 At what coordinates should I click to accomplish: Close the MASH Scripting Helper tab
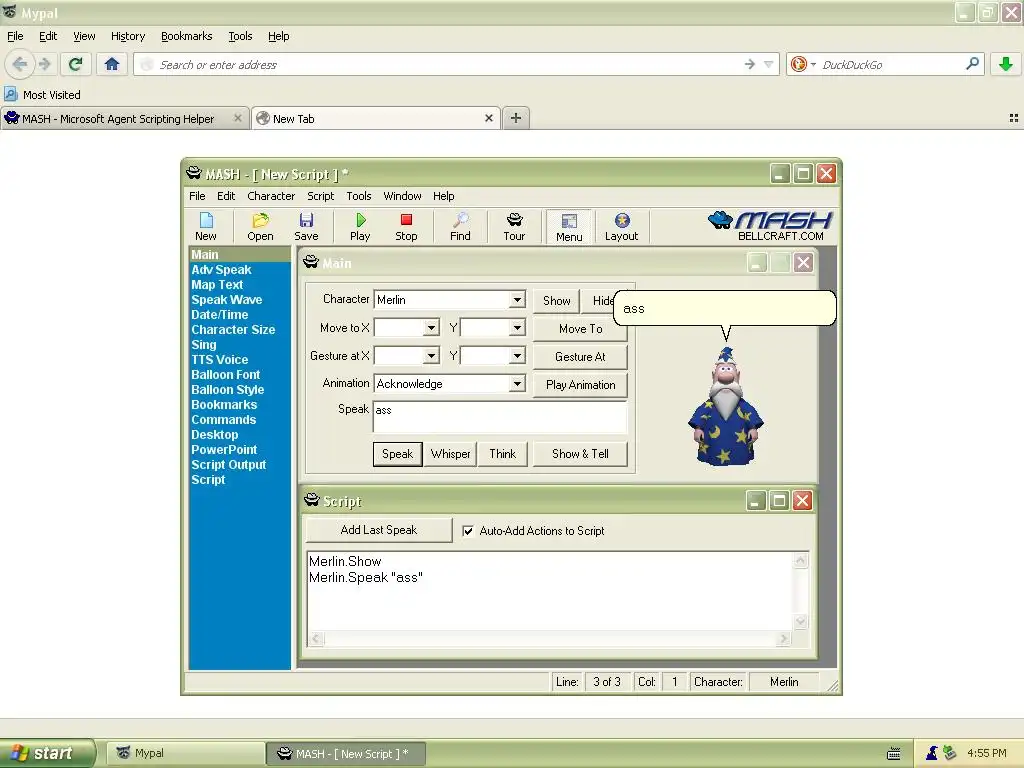[x=238, y=118]
